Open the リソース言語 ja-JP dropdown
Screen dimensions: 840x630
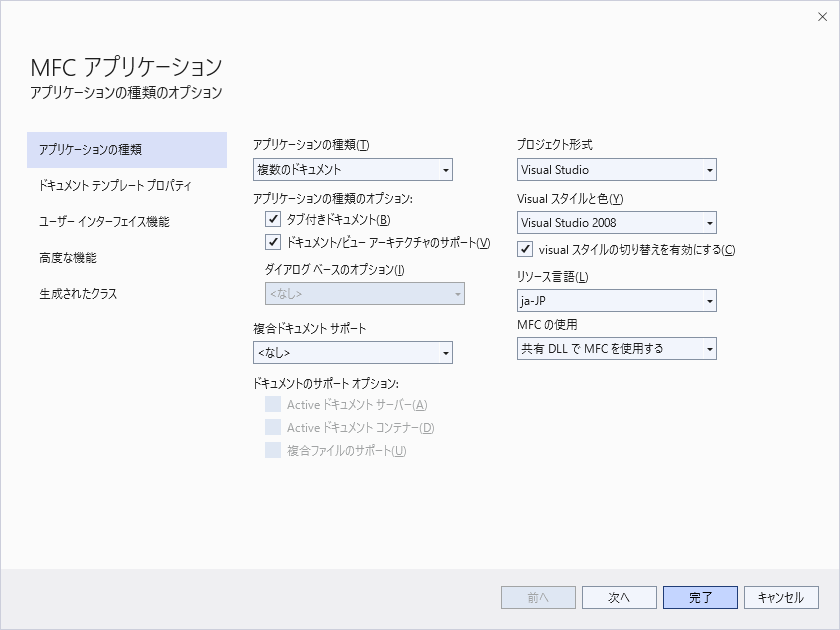(x=616, y=300)
